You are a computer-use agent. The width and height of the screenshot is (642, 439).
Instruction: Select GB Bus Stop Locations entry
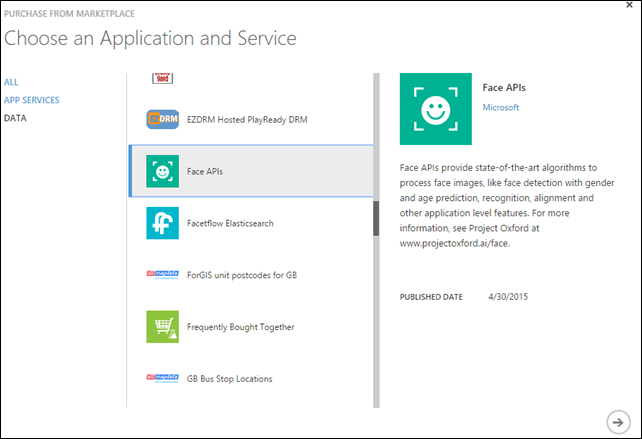point(229,379)
